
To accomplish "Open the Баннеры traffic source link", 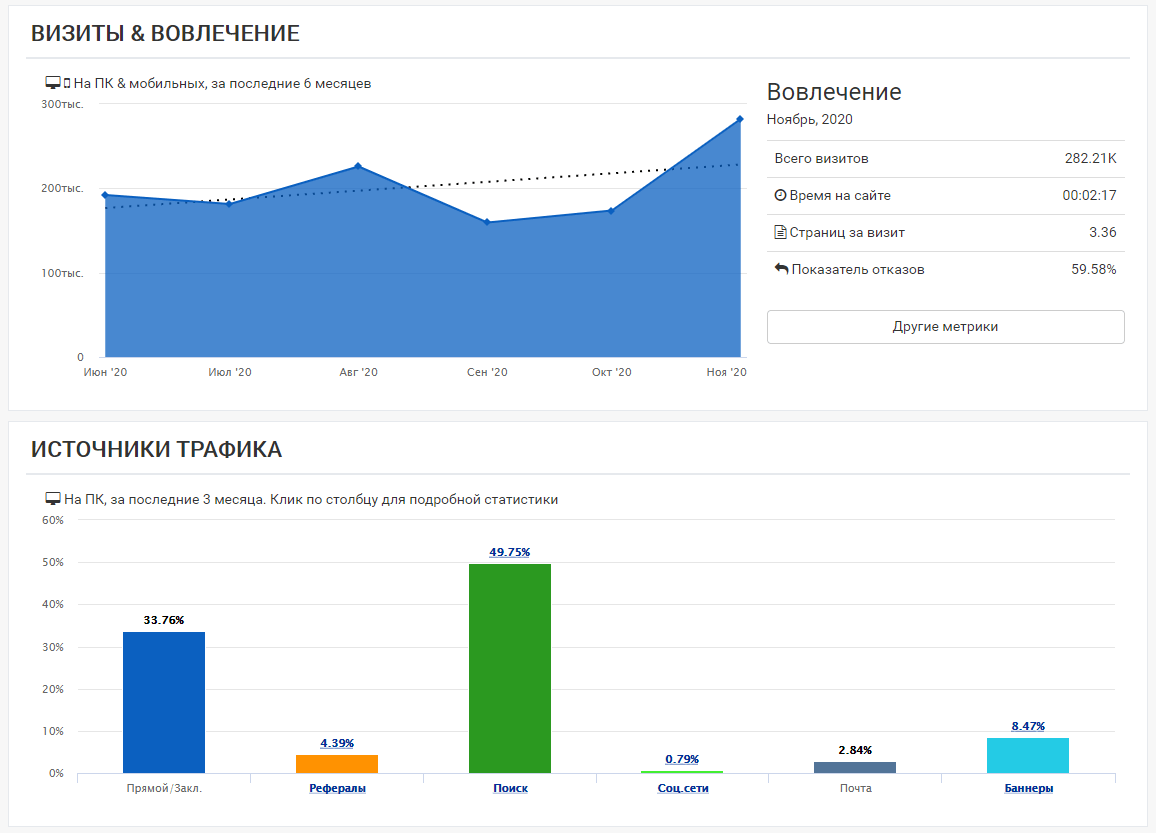I will pyautogui.click(x=1029, y=788).
